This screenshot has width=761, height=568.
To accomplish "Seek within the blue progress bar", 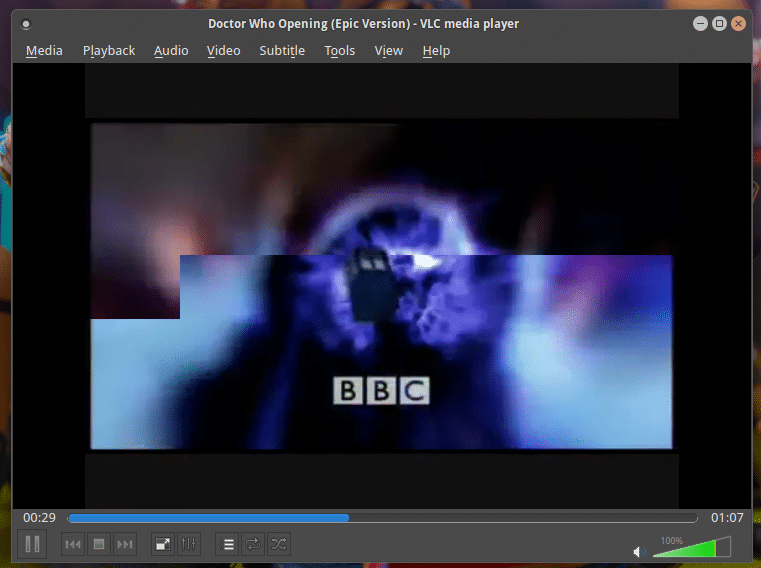I will [382, 518].
